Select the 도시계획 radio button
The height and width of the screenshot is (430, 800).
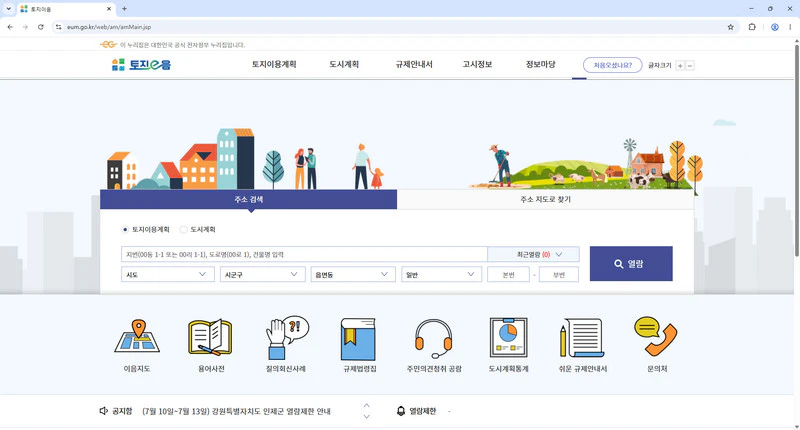click(183, 230)
